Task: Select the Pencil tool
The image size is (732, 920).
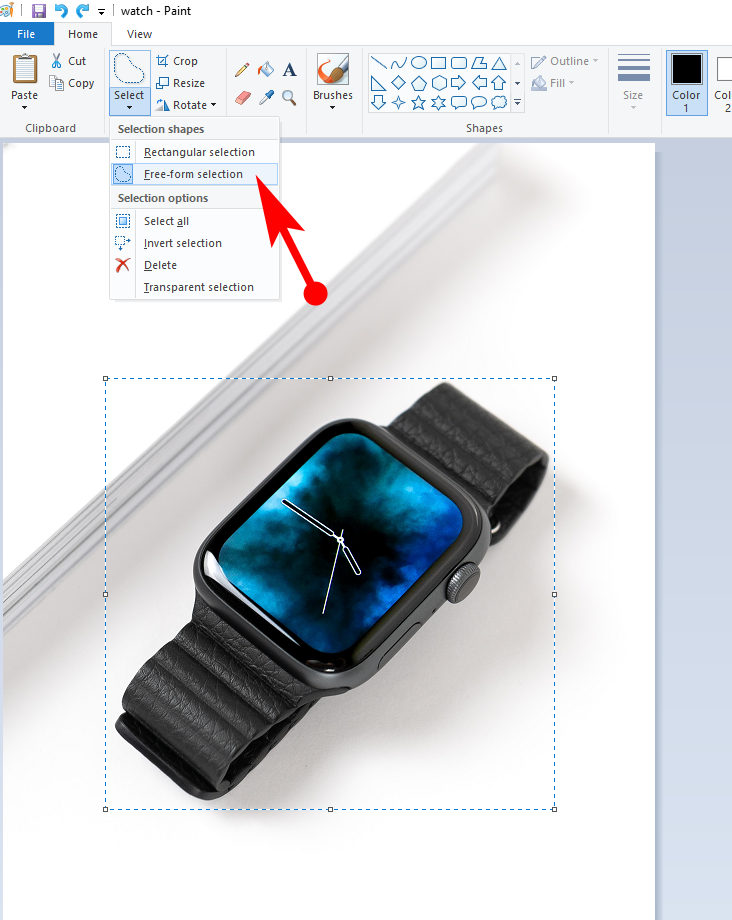Action: [x=242, y=70]
